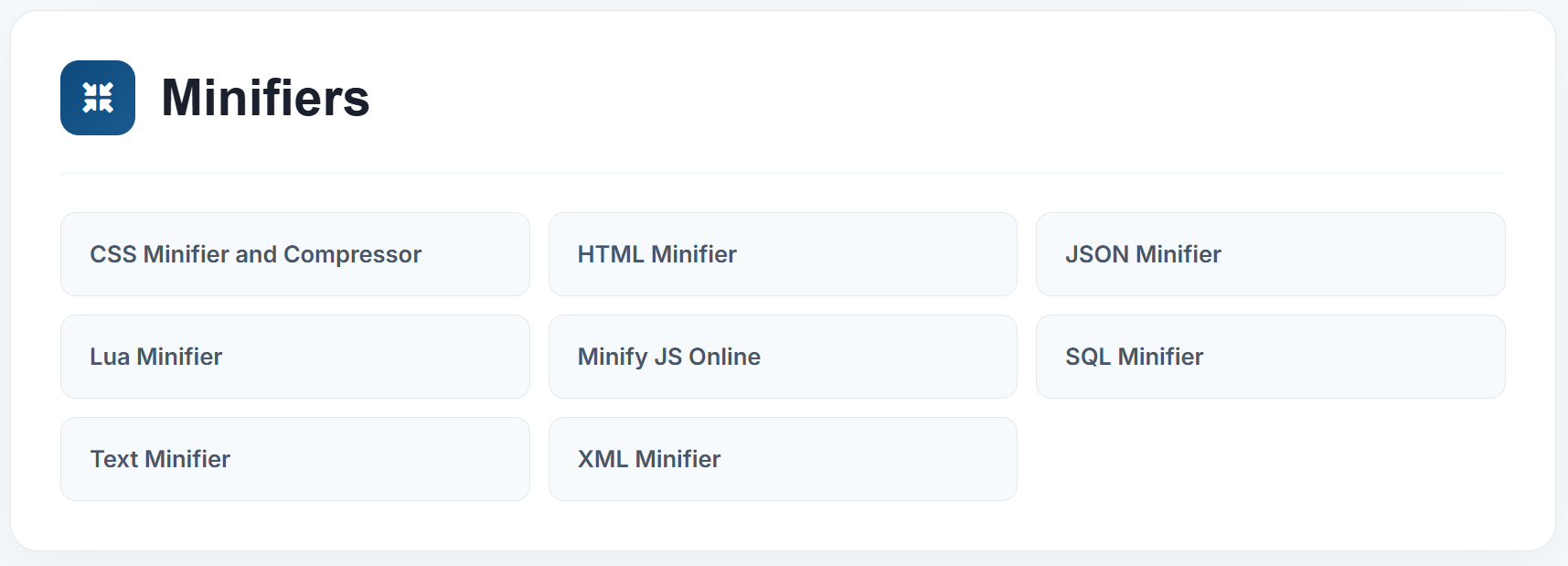Open the XML Minifier link
The height and width of the screenshot is (566, 1568).
pyautogui.click(x=782, y=459)
